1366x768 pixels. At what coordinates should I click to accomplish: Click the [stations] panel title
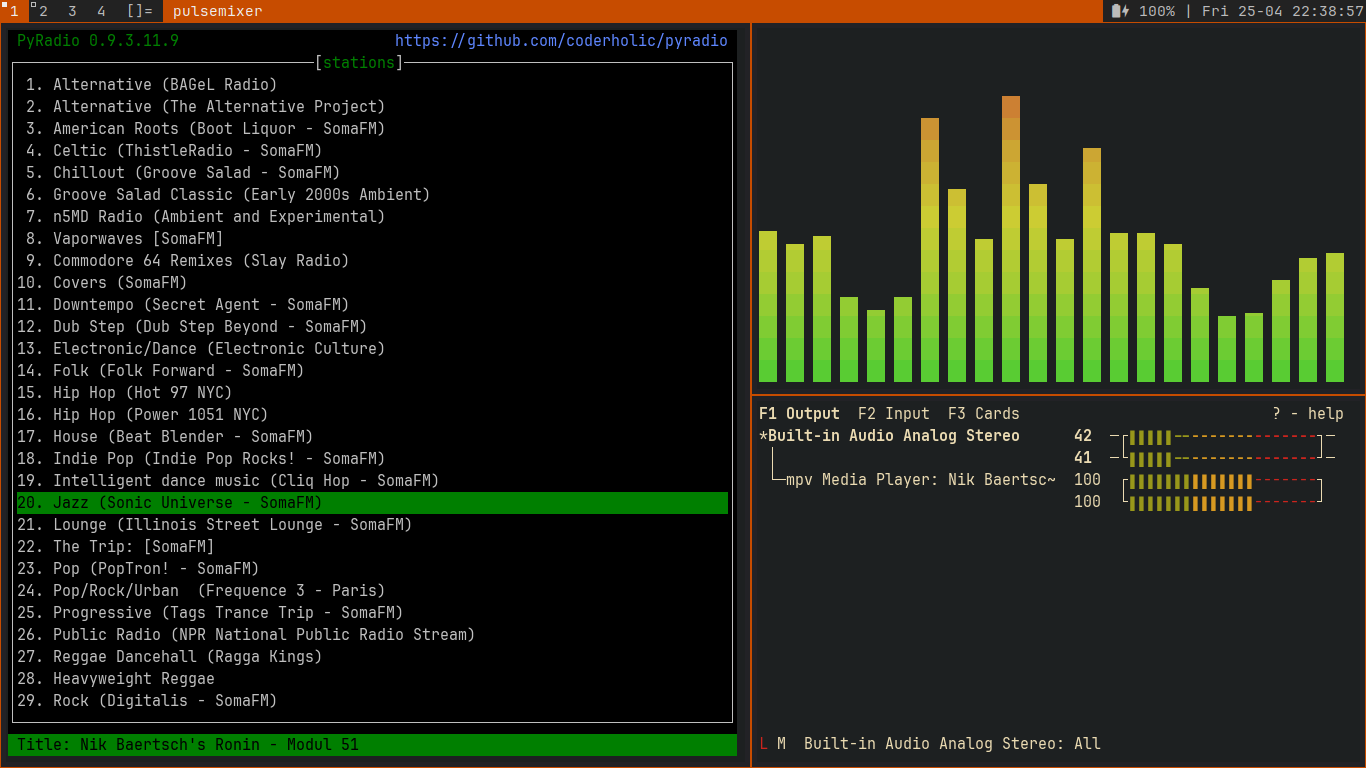pyautogui.click(x=359, y=63)
